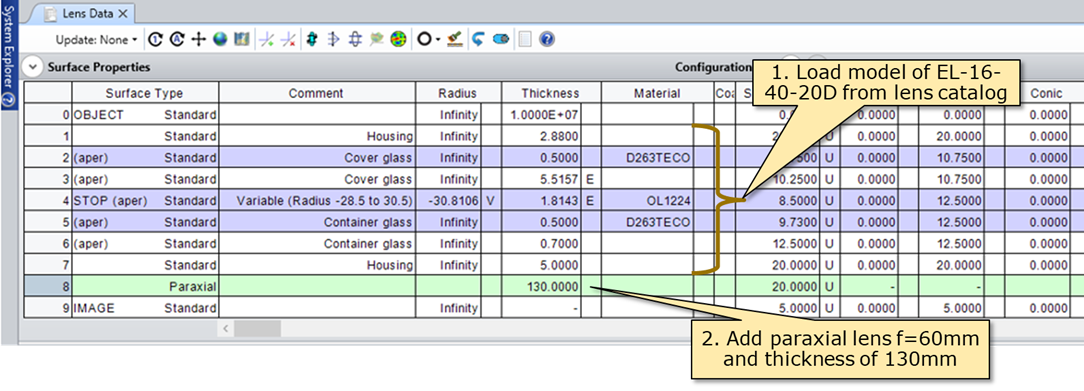Click the Surface Type column header
This screenshot has height=391, width=1084.
[x=144, y=93]
